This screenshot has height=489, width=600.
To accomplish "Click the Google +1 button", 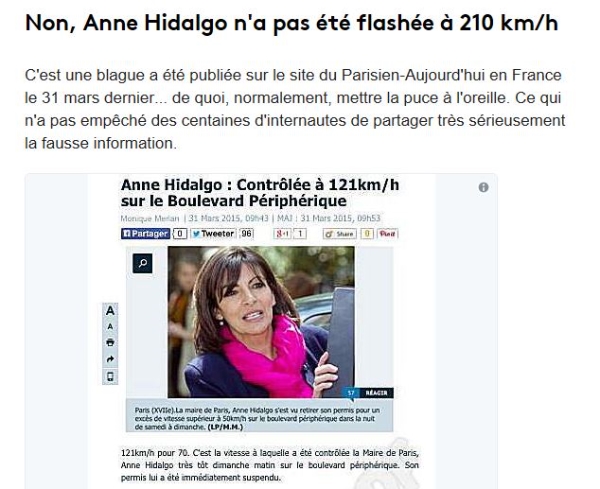I will (282, 234).
